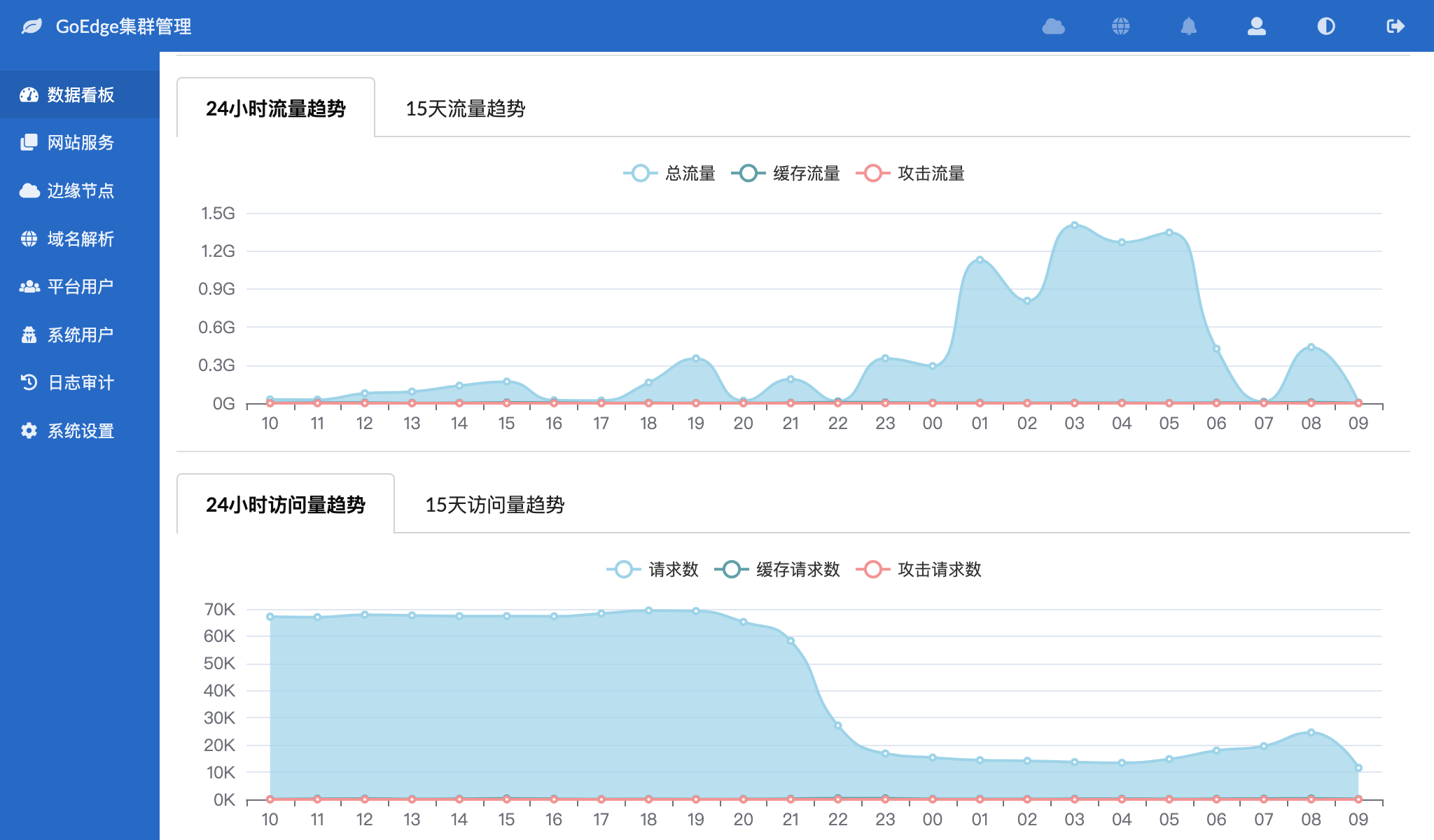Select the 24小时访问量趋势 tab
1434x840 pixels.
[x=286, y=504]
